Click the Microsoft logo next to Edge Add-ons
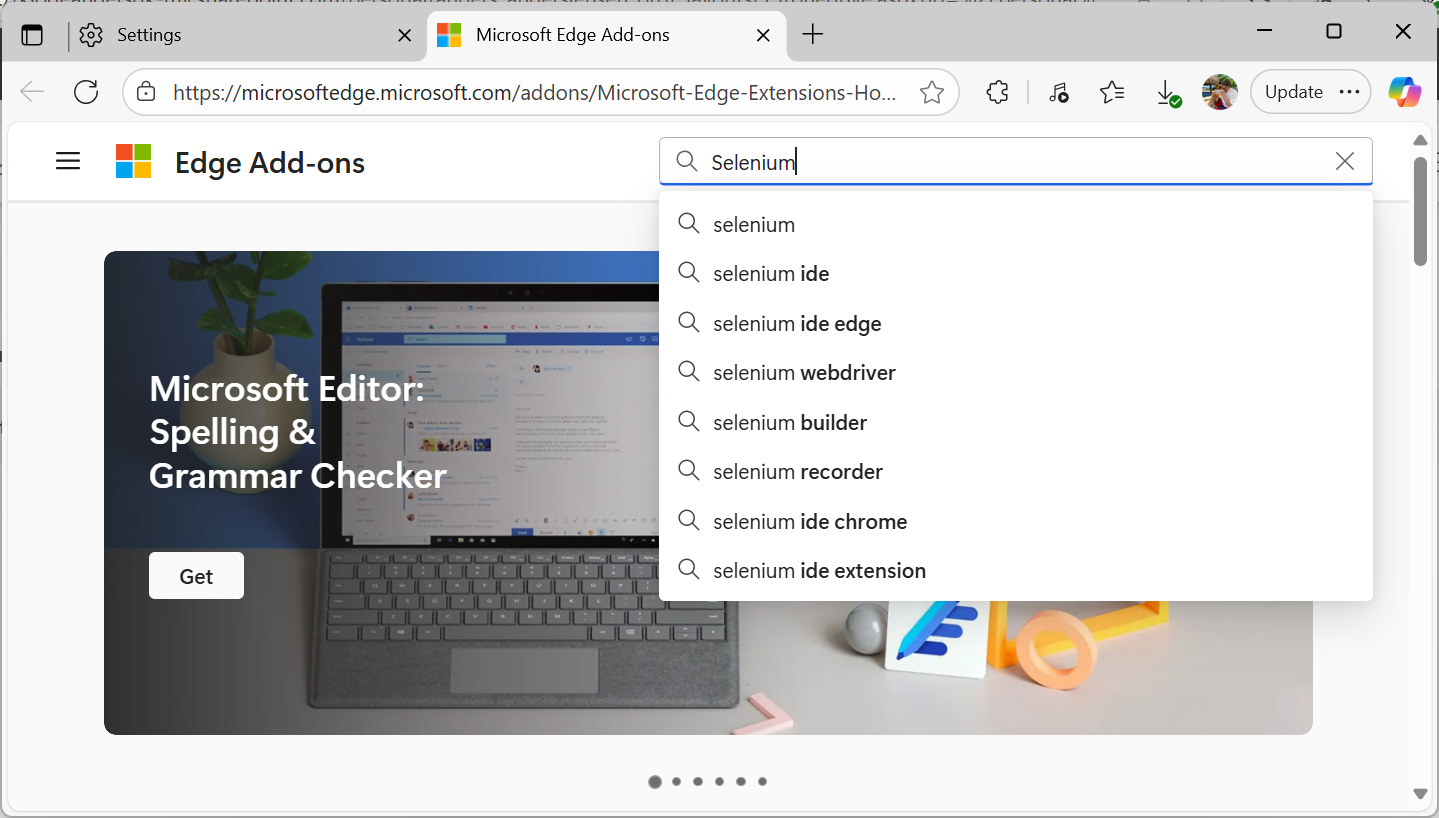The height and width of the screenshot is (818, 1439). click(x=132, y=161)
